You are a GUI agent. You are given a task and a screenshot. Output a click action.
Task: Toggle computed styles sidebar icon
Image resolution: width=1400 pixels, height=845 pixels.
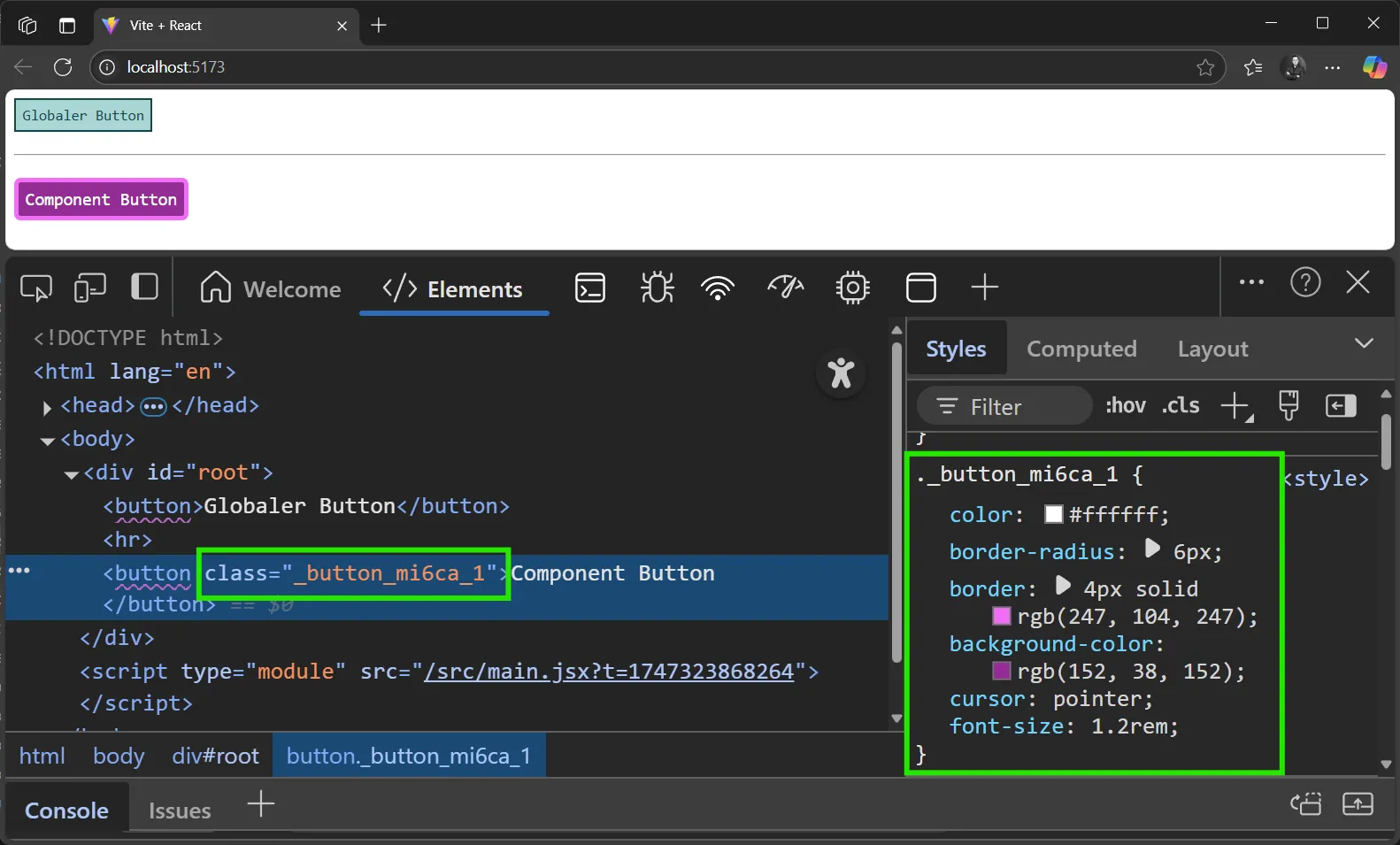click(1341, 406)
